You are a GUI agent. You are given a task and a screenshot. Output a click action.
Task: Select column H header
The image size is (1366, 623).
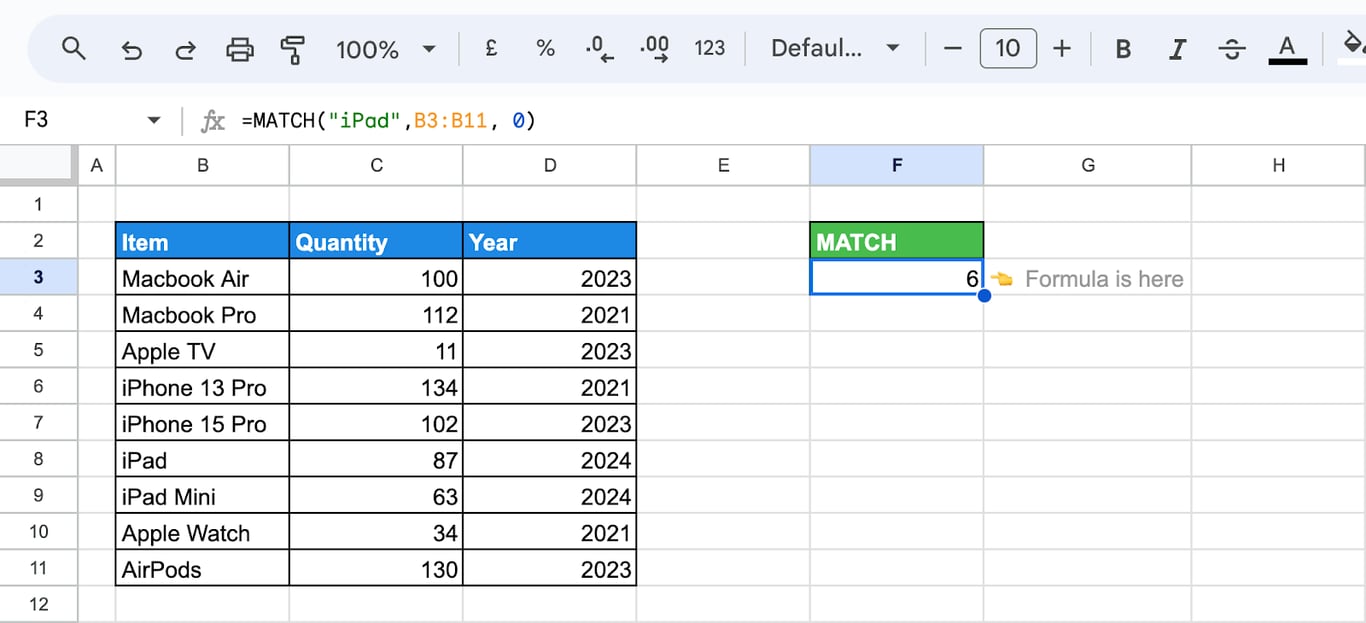[1279, 166]
